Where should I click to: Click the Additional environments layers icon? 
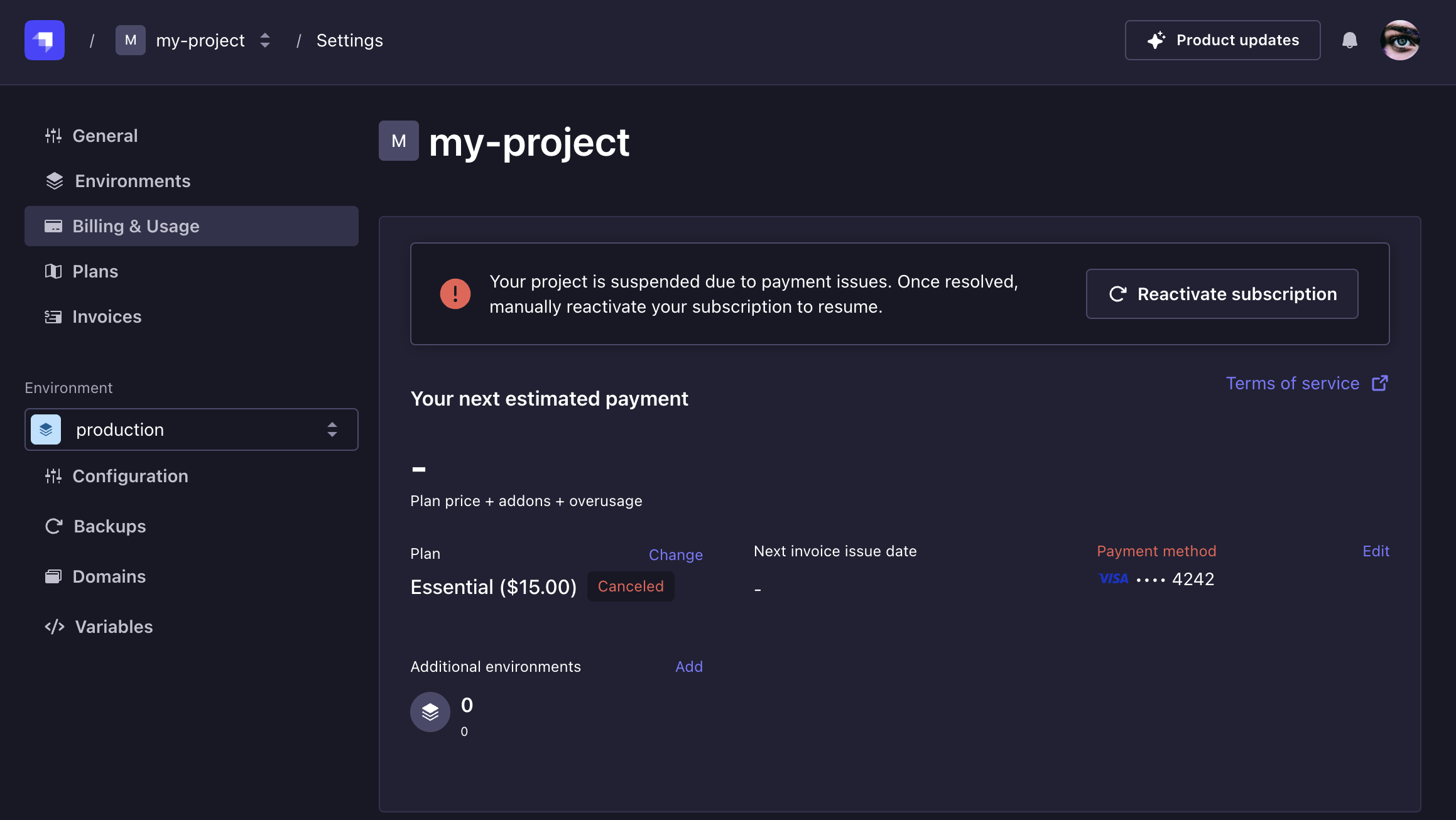coord(430,712)
